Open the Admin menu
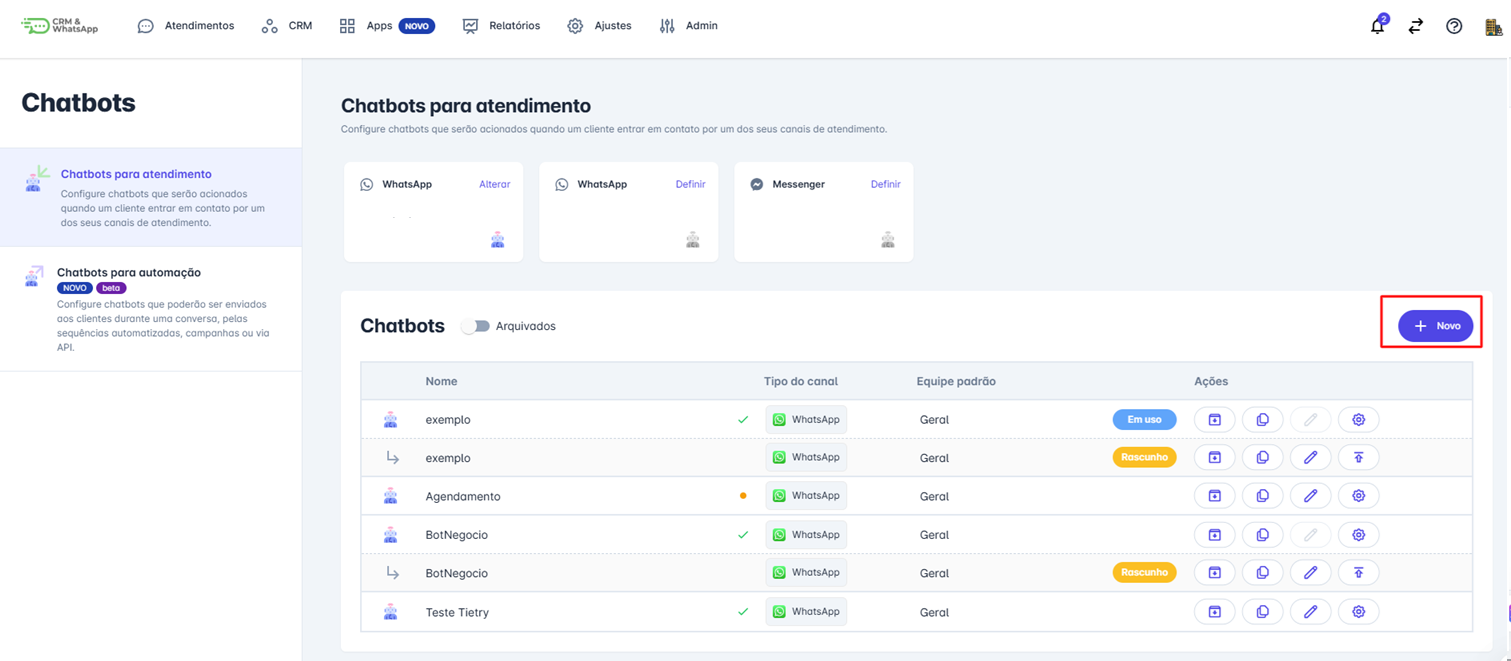Viewport: 1511px width, 661px height. coord(689,25)
